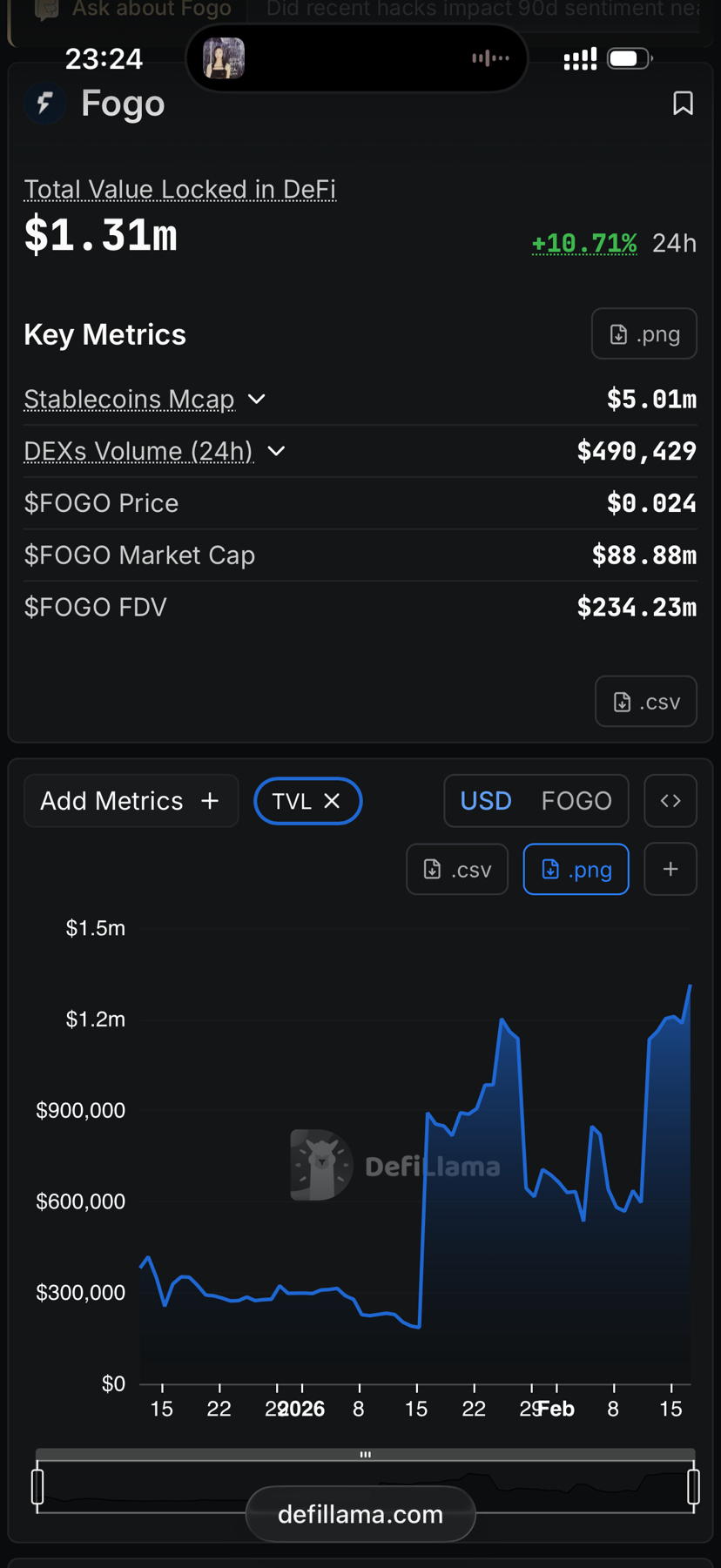Tap the bookmark icon next to Fogo
This screenshot has height=1568, width=721.
click(683, 104)
